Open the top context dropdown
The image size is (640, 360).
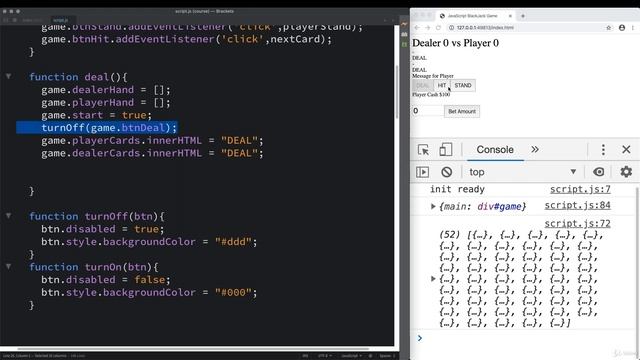coord(522,172)
